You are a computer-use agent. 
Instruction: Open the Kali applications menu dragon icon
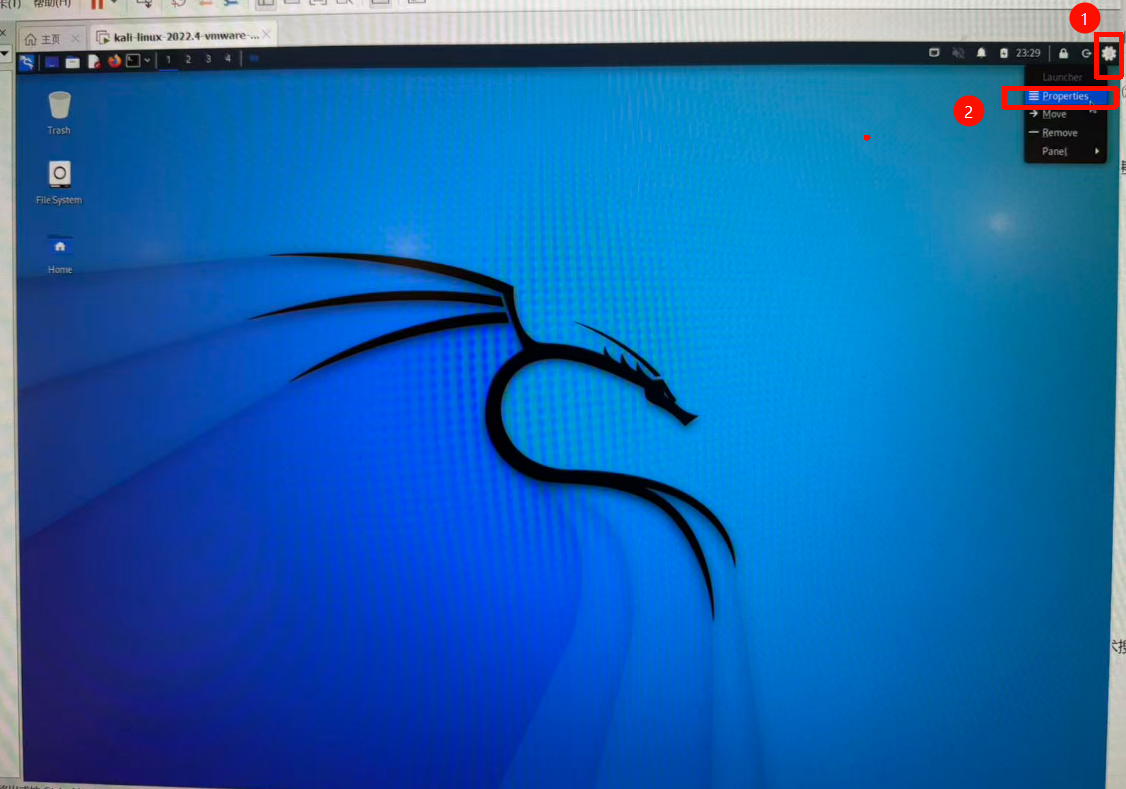coord(27,62)
